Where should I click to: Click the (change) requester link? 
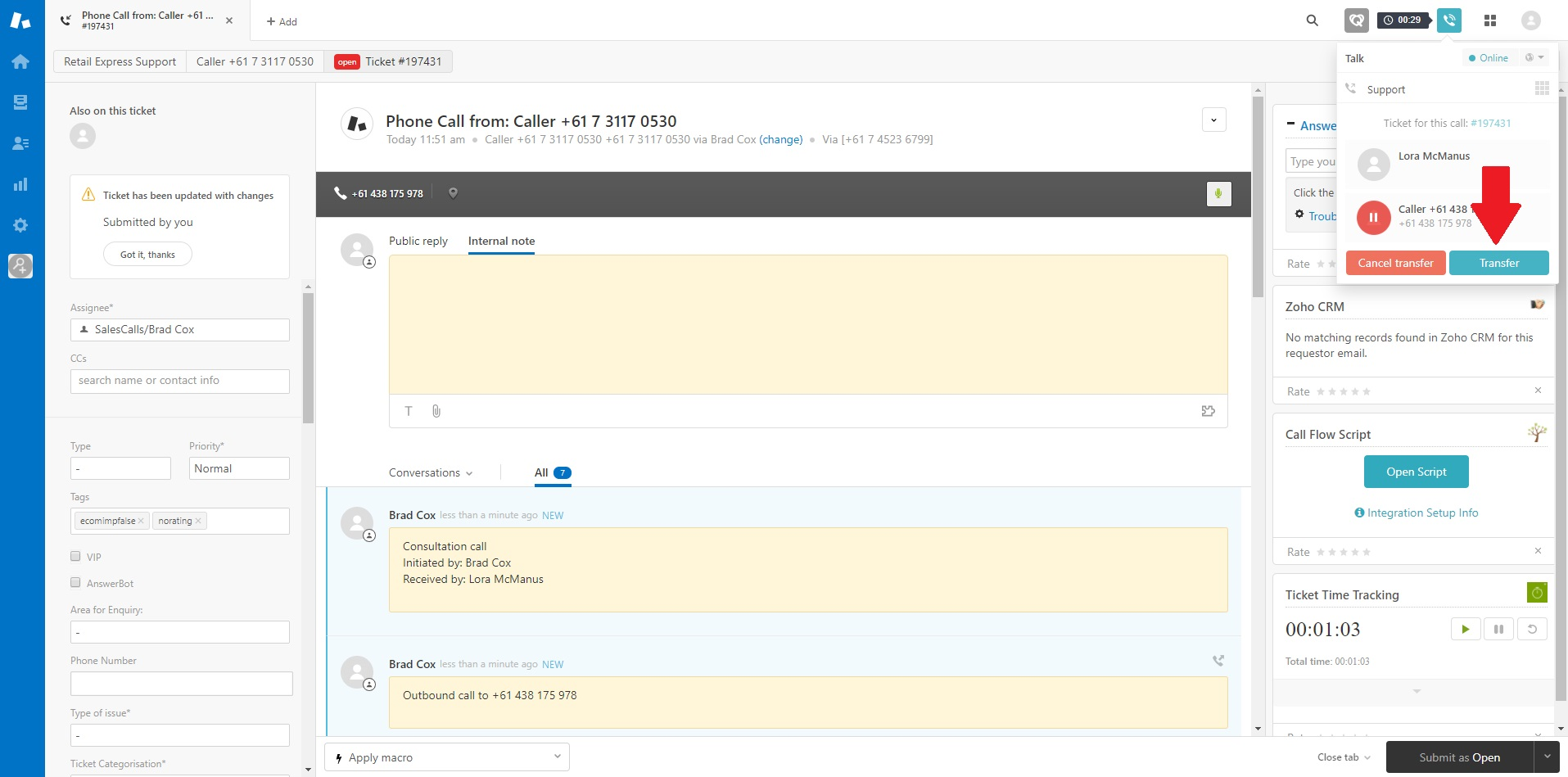coord(781,140)
